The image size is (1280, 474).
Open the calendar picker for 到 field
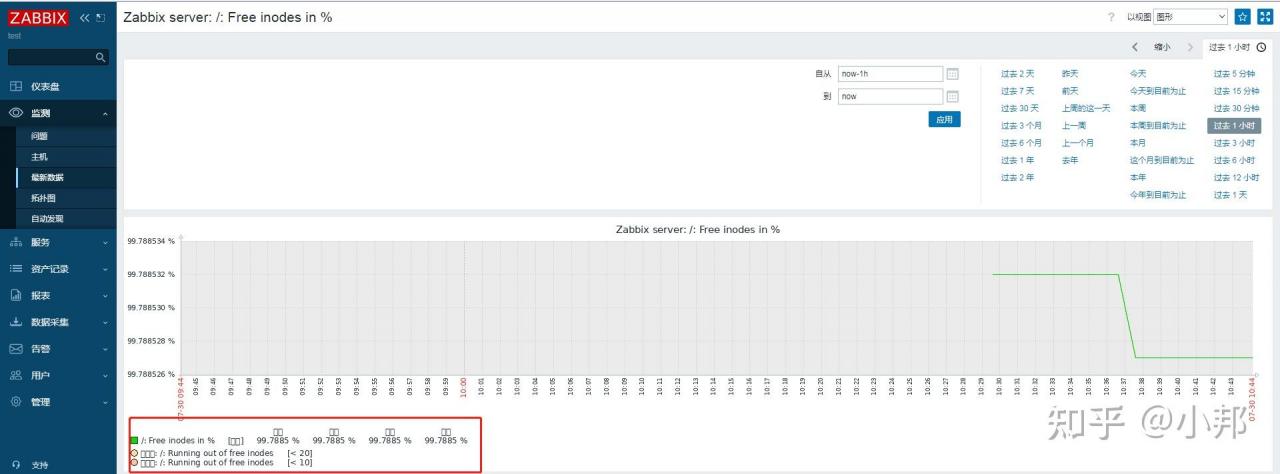tap(952, 97)
